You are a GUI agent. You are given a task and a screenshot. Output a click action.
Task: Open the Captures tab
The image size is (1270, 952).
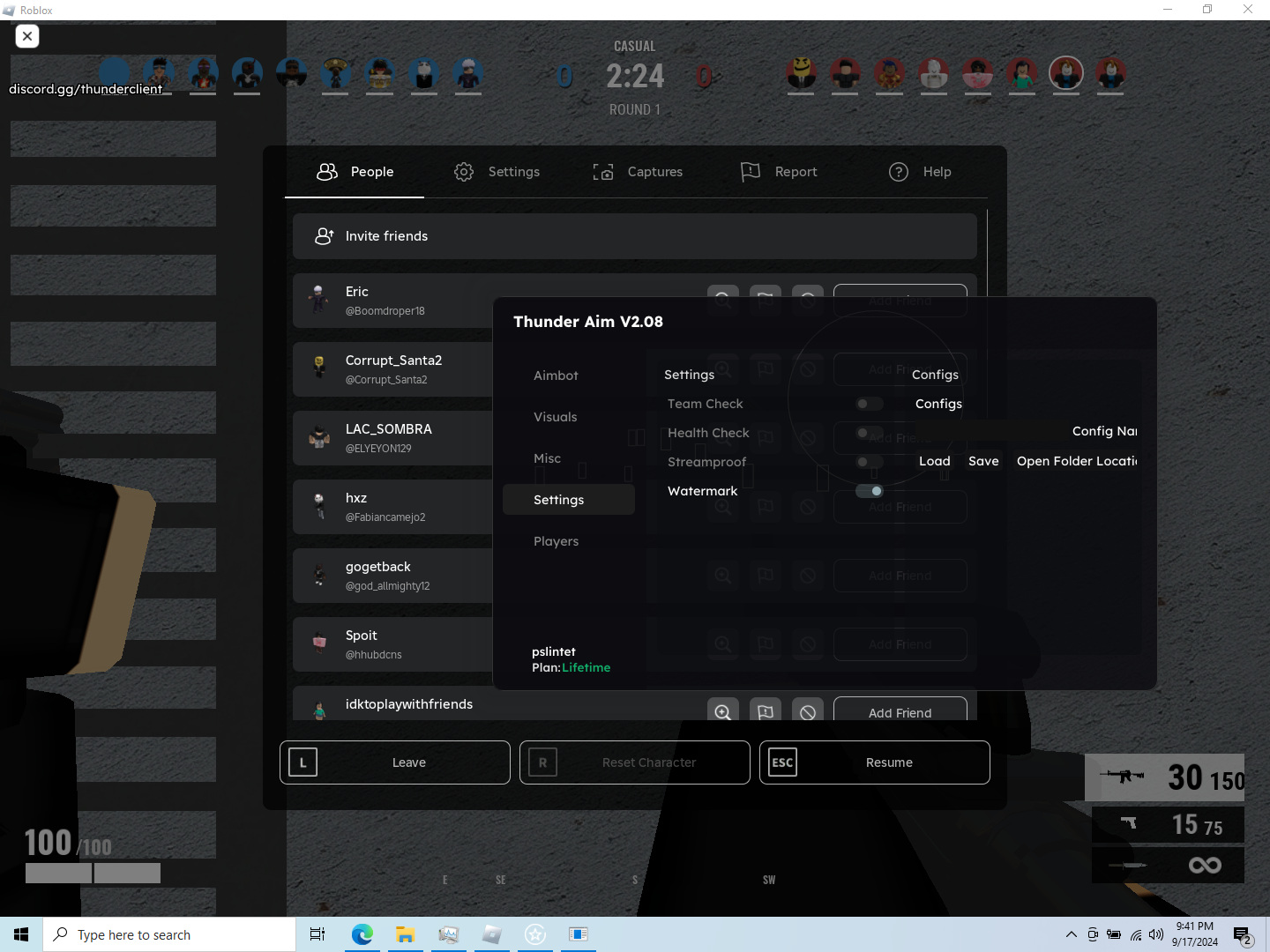tap(638, 172)
